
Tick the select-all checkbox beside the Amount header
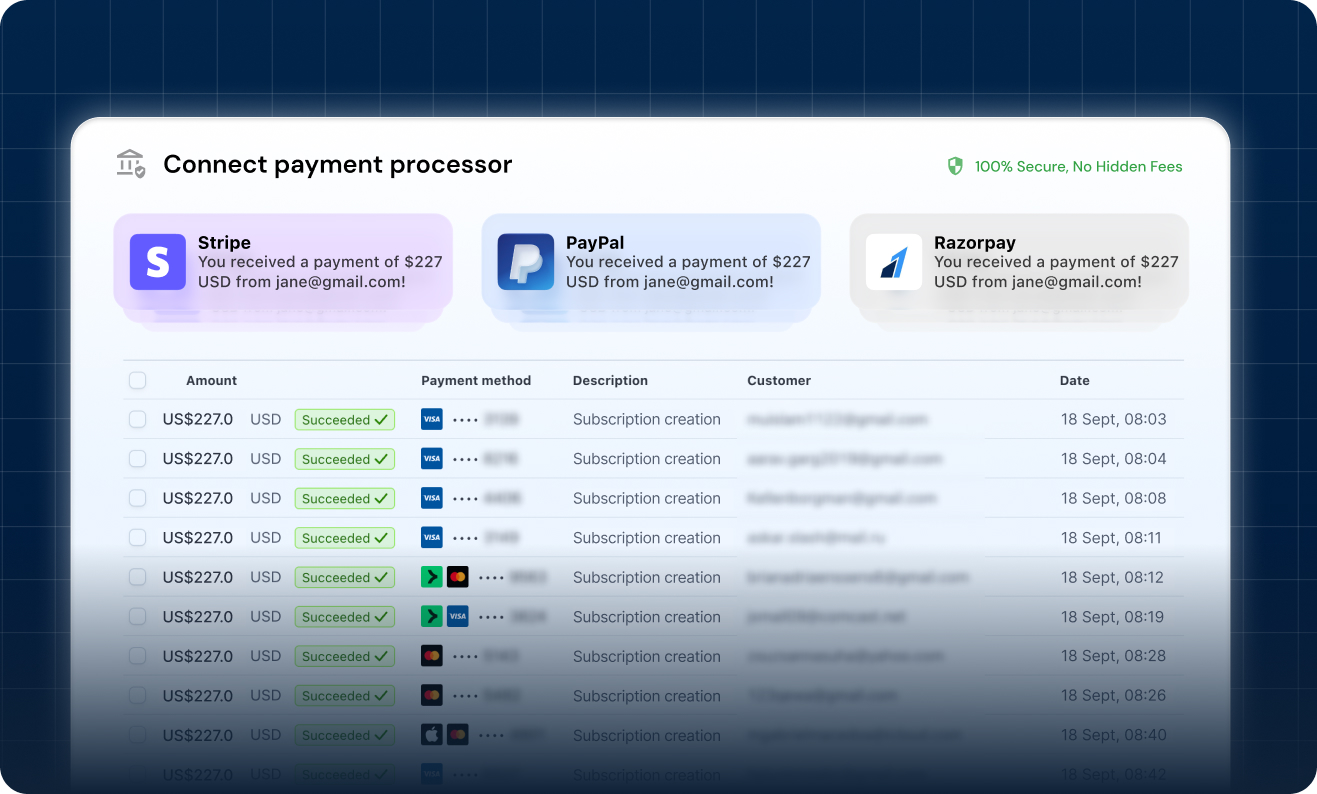tap(138, 380)
